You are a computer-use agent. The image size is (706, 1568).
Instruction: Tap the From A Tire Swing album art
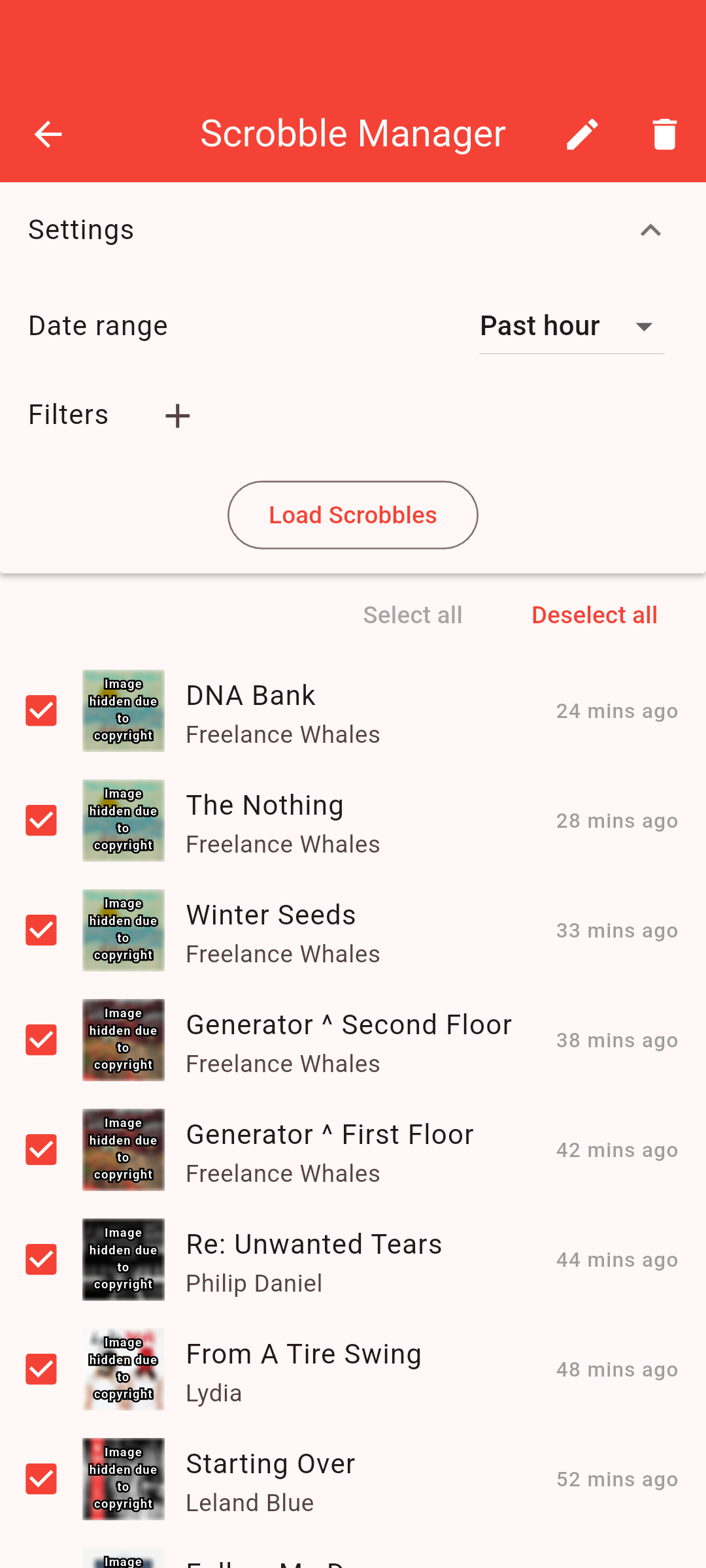(x=124, y=1369)
